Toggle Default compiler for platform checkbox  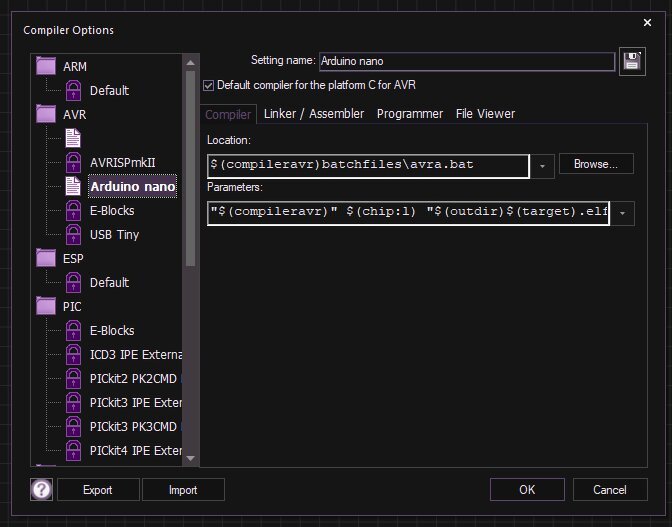coord(208,86)
